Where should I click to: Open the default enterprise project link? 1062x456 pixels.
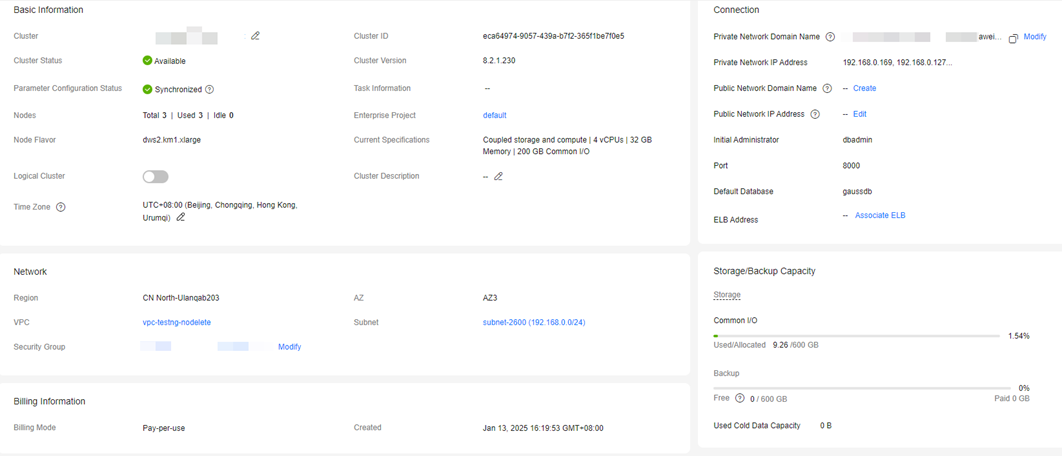click(494, 115)
